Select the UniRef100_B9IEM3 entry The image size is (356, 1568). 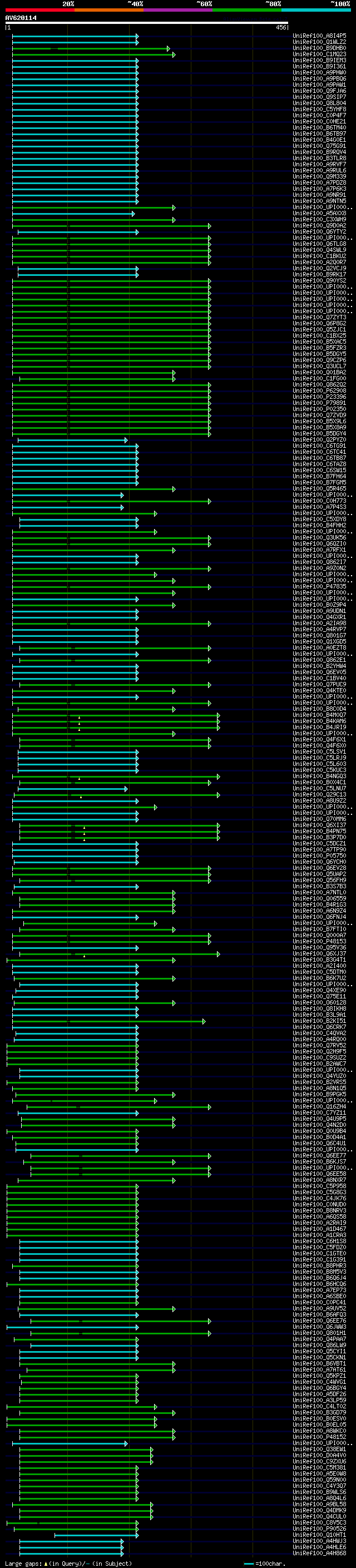pos(319,60)
